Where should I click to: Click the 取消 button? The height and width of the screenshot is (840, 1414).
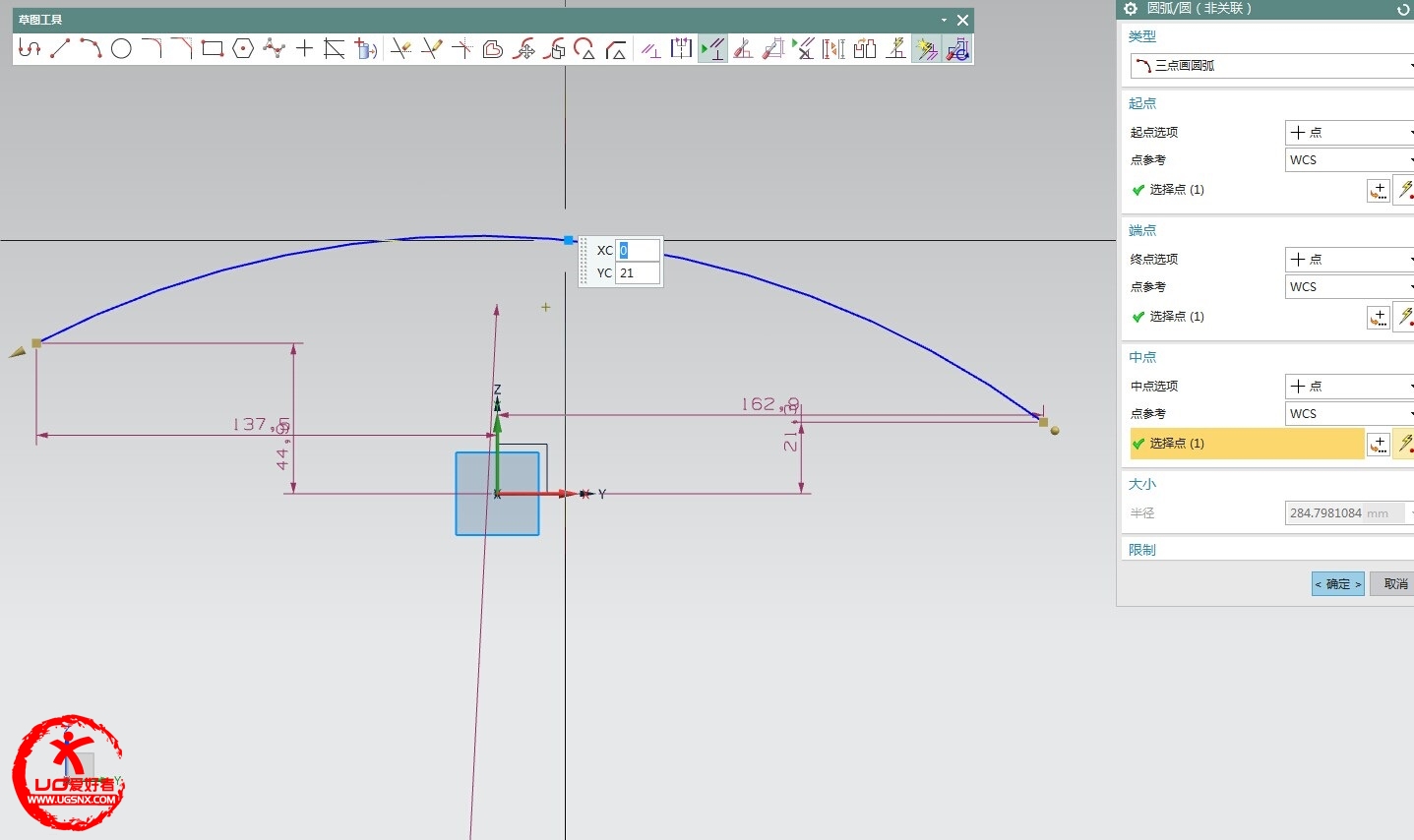[x=1393, y=584]
